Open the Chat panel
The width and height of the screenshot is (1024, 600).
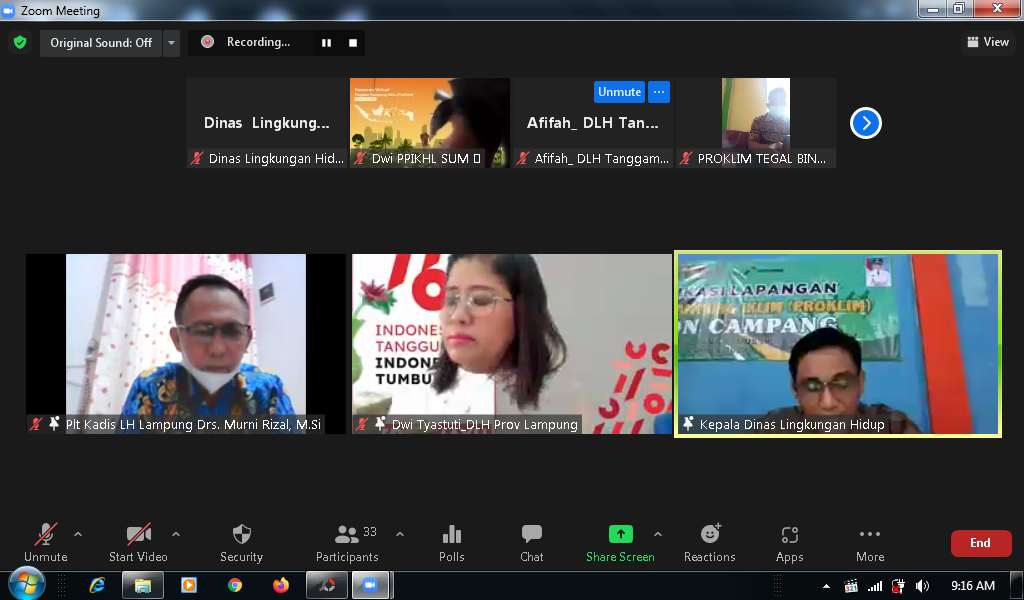(532, 543)
